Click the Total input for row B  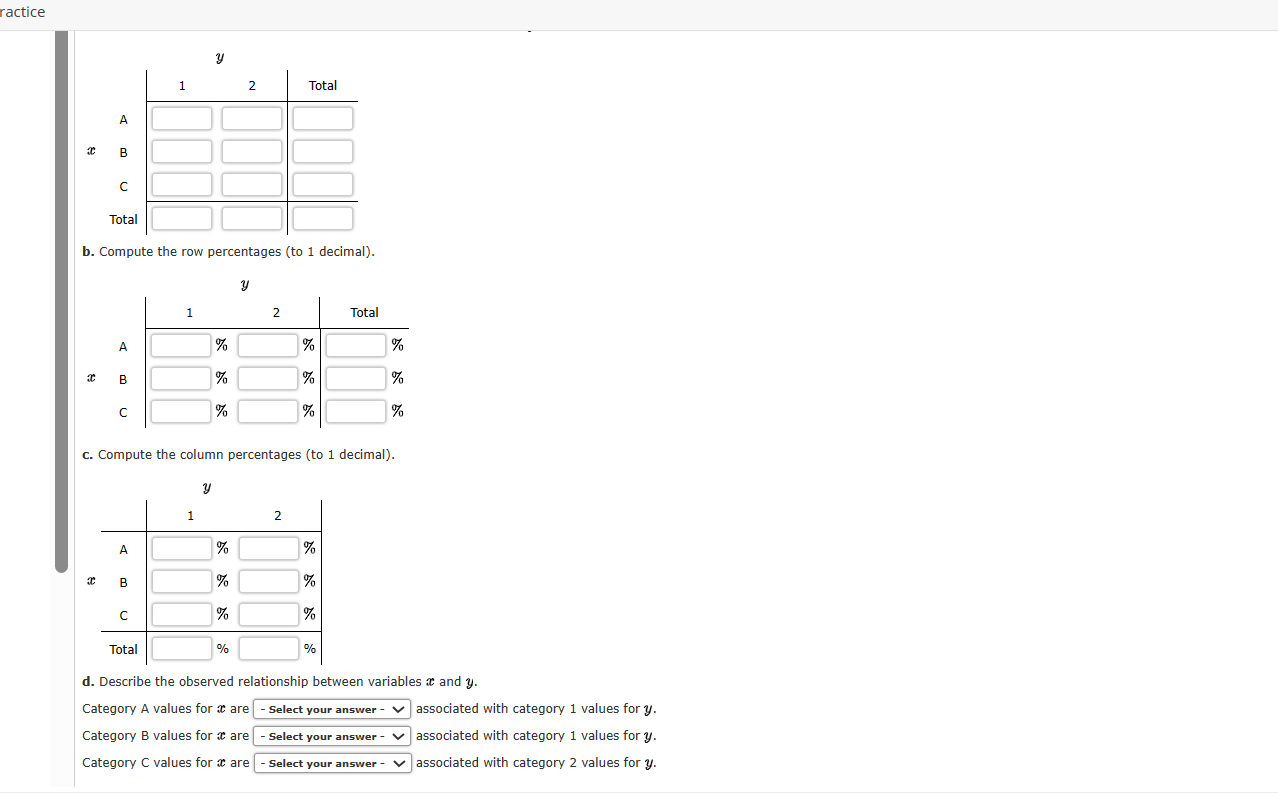[x=322, y=151]
